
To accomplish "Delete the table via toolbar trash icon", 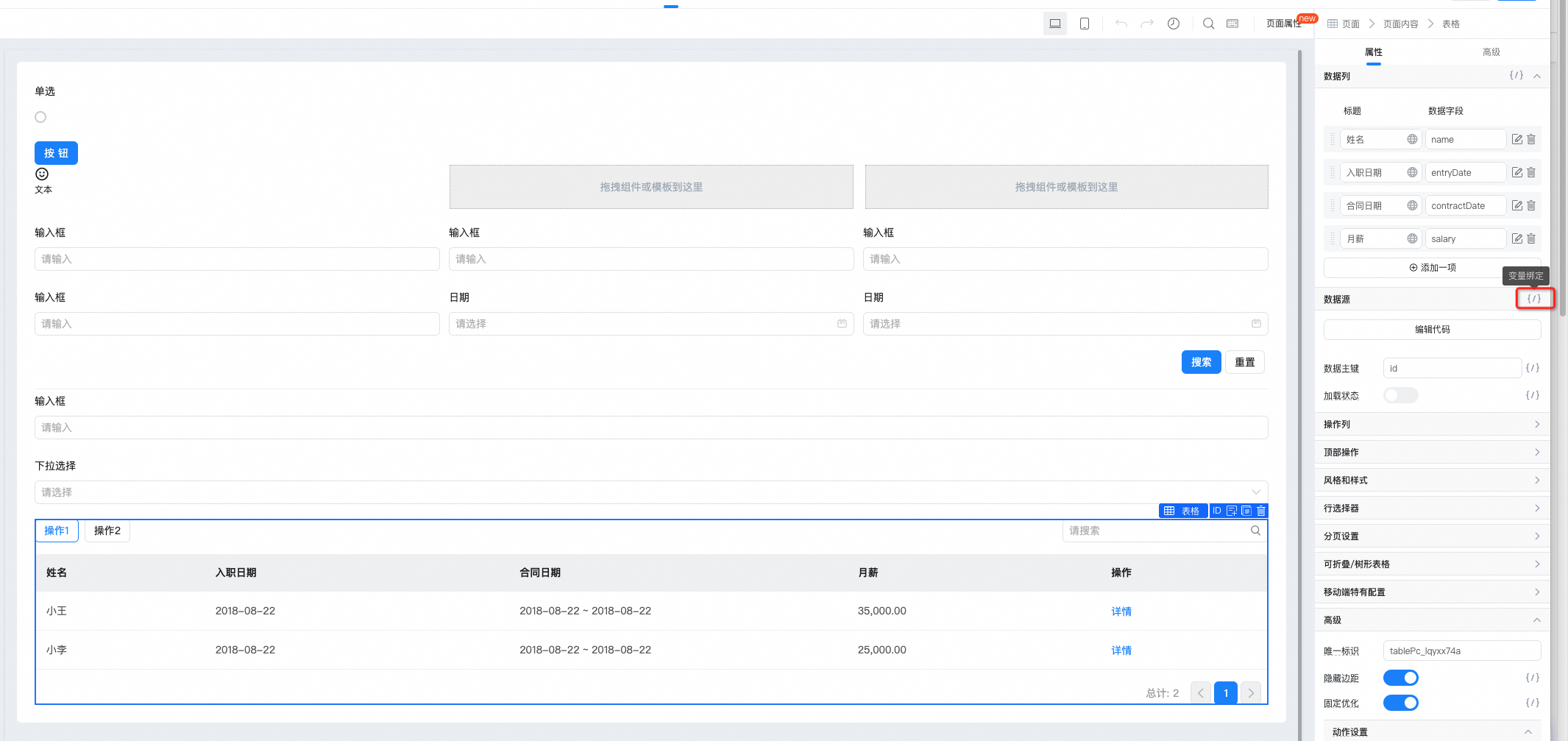I will click(x=1261, y=511).
